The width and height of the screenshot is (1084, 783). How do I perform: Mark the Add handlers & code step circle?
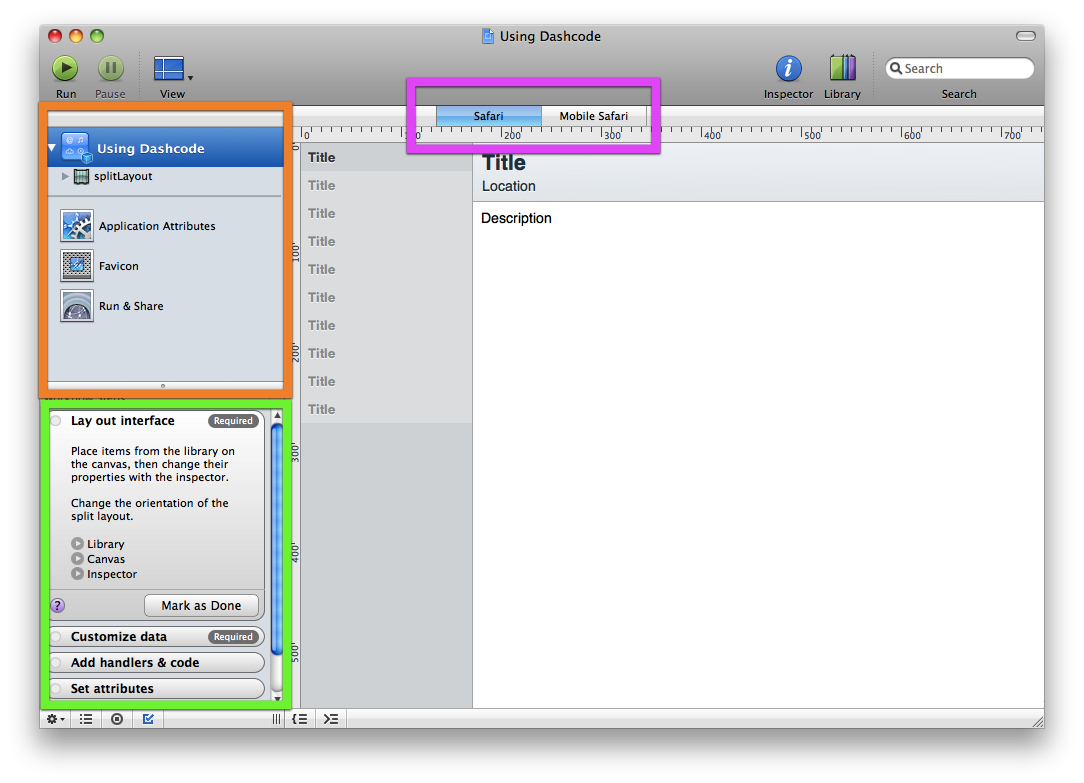56,663
